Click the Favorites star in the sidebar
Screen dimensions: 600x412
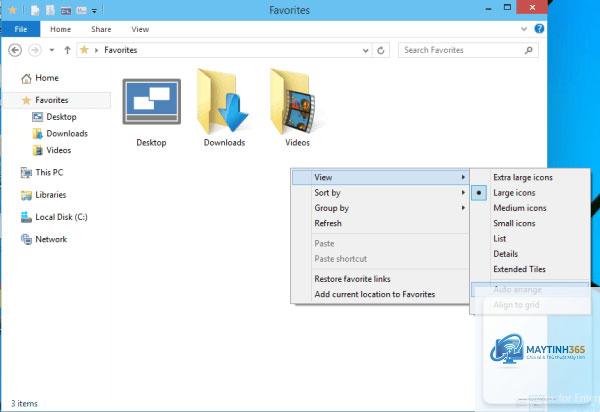[x=26, y=100]
